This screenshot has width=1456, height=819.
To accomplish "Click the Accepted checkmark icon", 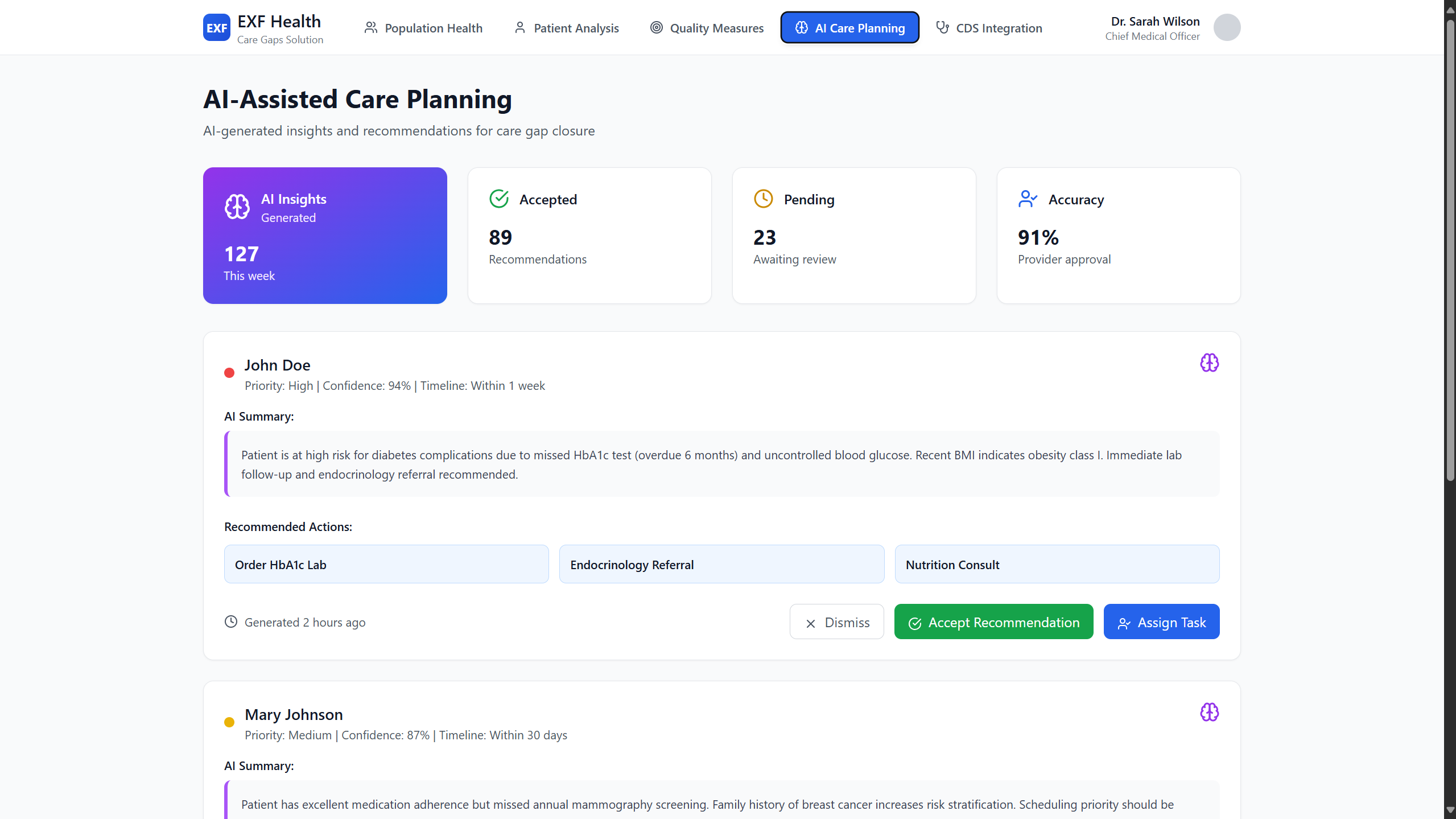I will (x=499, y=199).
